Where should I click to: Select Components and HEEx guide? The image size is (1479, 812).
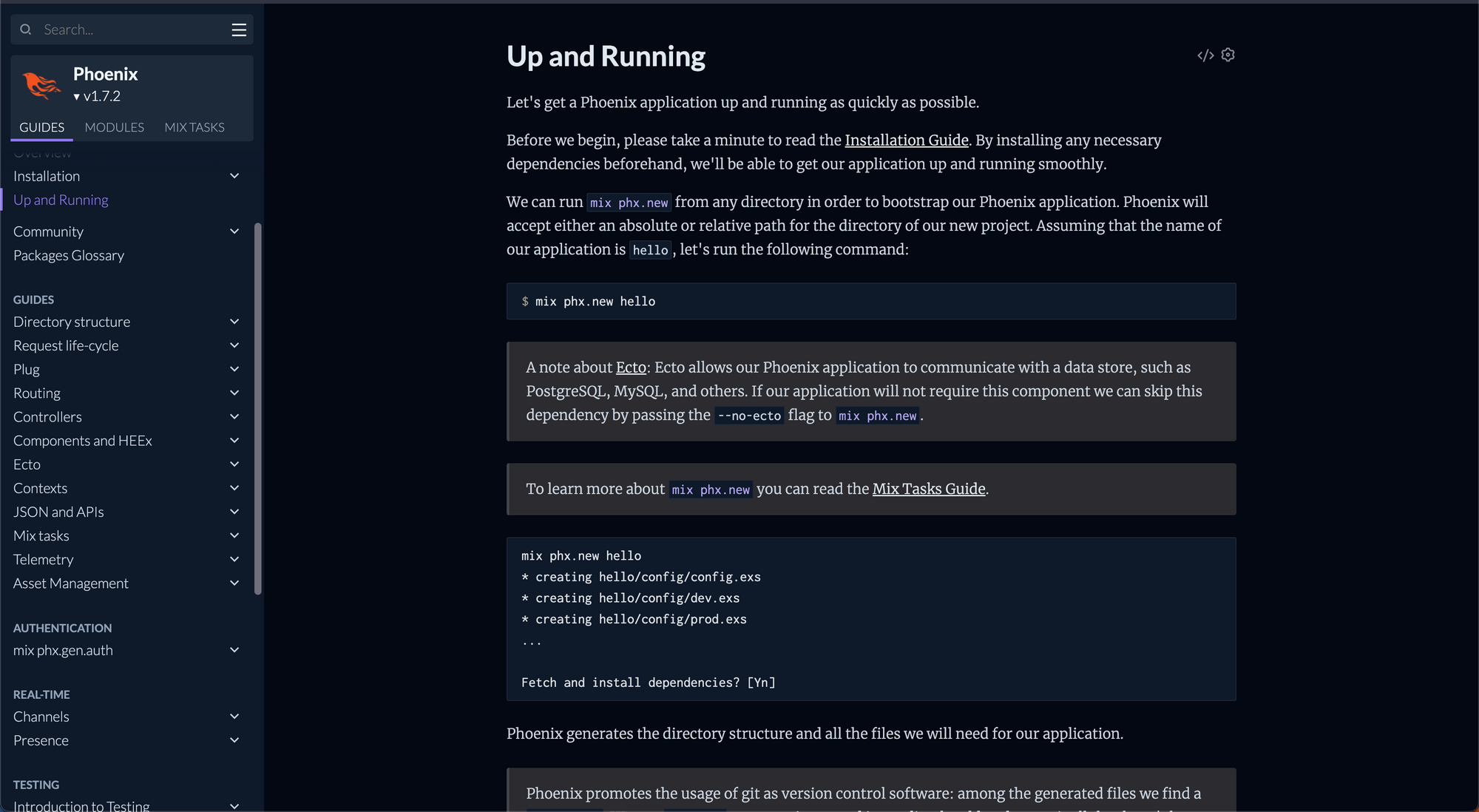83,441
